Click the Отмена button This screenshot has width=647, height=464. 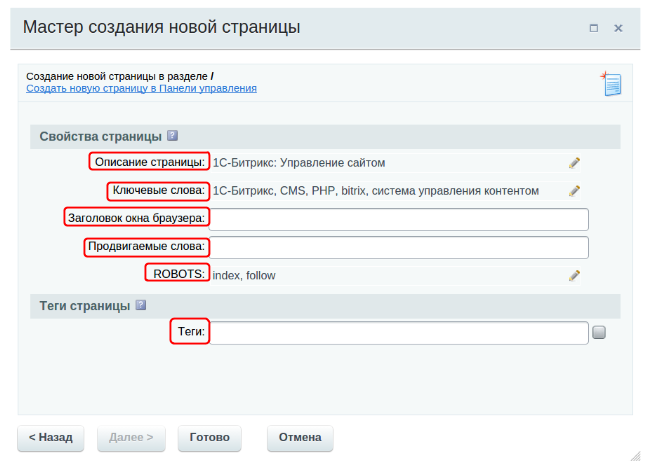(x=300, y=437)
